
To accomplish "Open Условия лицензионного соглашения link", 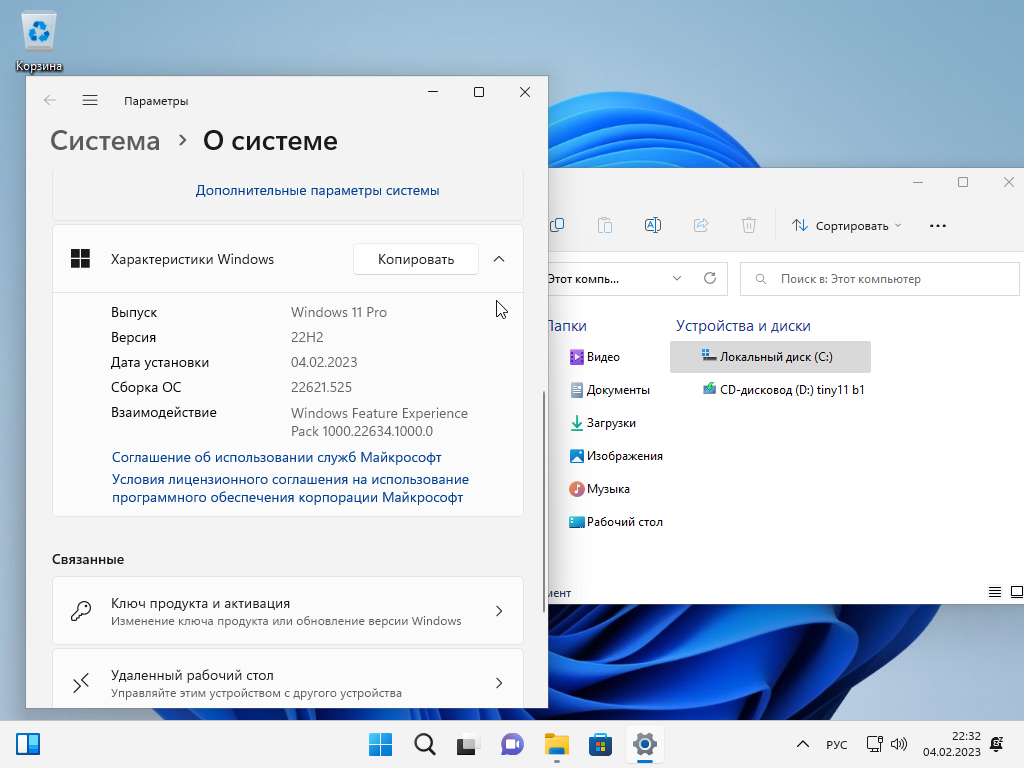I will tap(291, 488).
